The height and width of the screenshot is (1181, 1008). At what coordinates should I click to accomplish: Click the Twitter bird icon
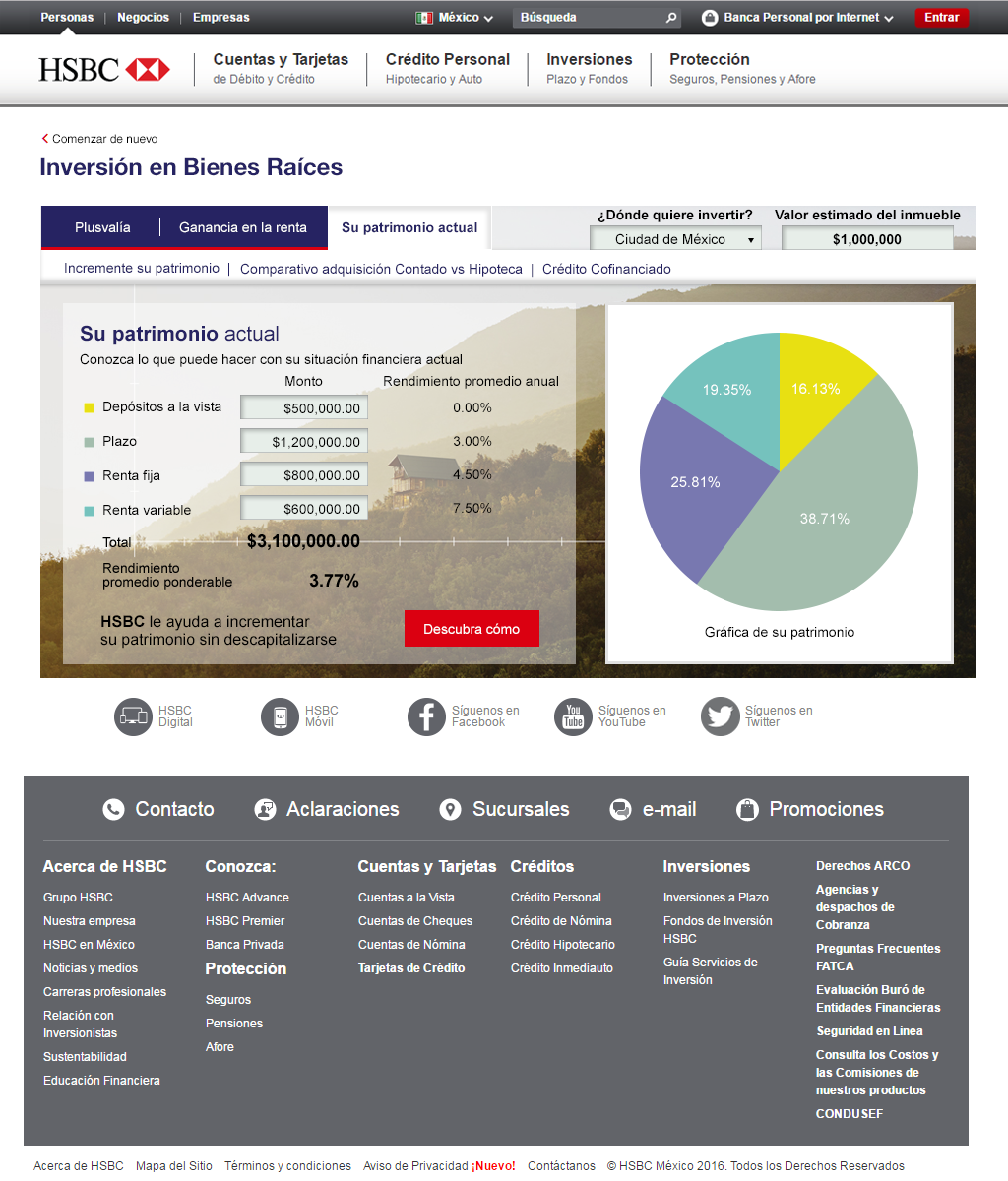[x=720, y=716]
